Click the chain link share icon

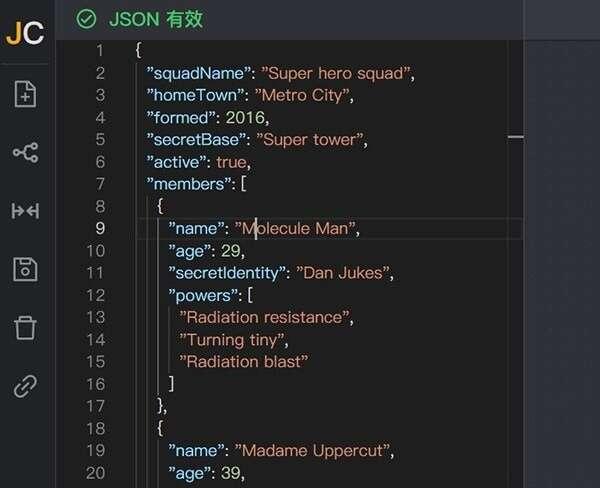coord(25,386)
